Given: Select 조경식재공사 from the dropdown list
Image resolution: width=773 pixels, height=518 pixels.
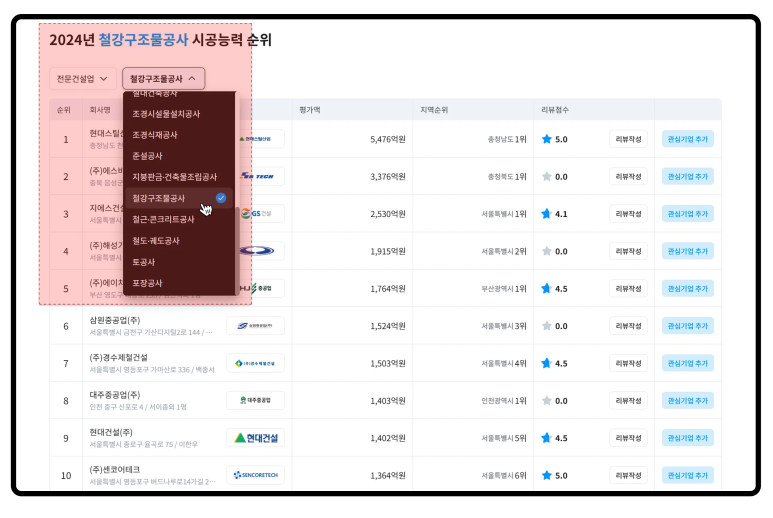Looking at the screenshot, I should [178, 135].
